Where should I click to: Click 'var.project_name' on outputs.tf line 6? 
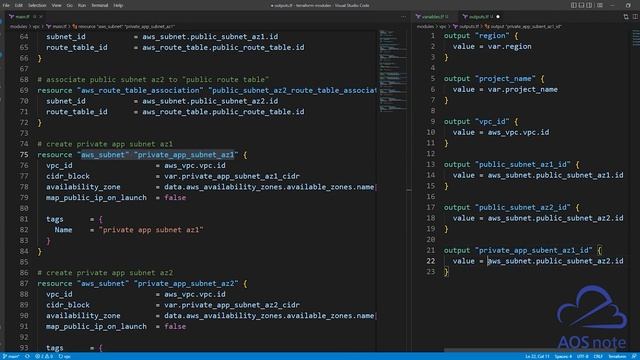(523, 89)
